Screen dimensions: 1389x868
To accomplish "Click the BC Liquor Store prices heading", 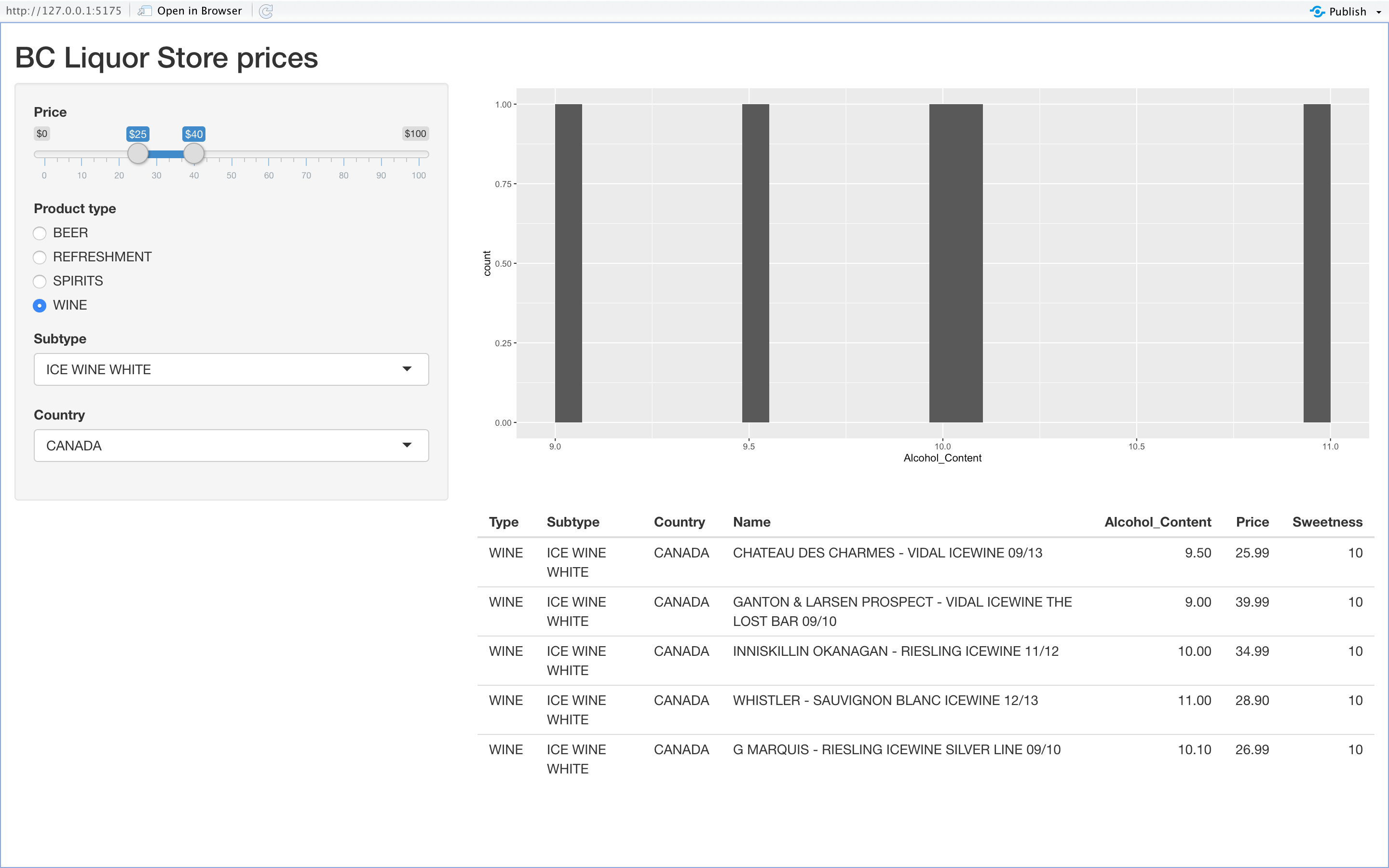I will (x=166, y=57).
